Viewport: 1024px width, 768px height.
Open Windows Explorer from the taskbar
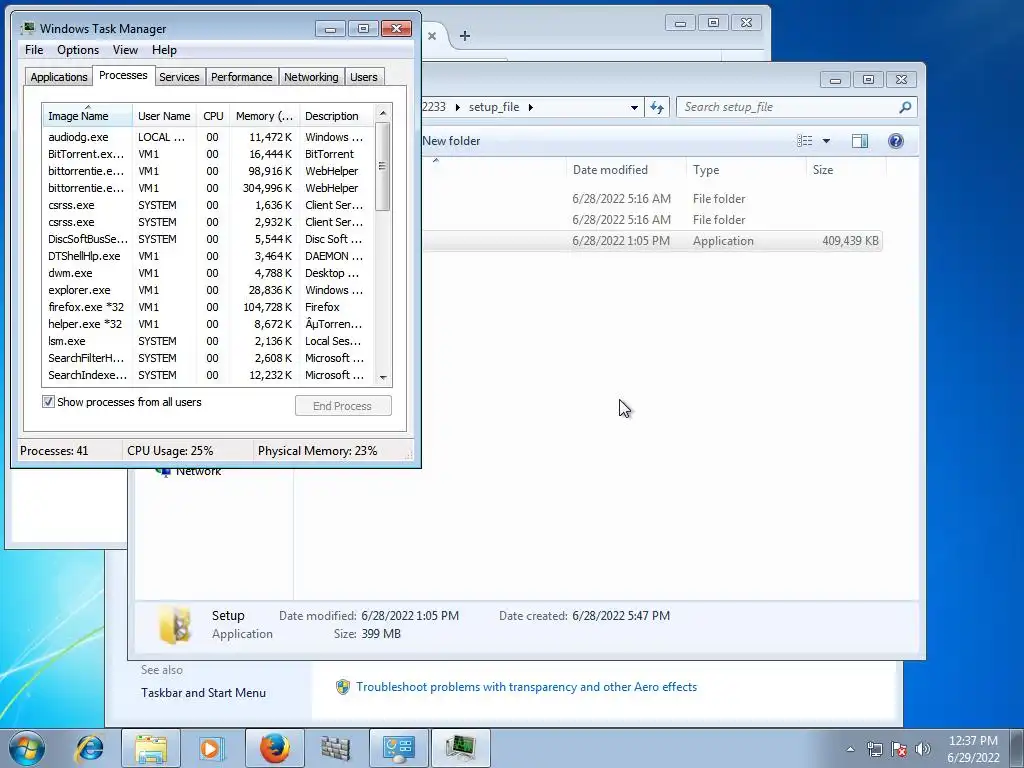(x=151, y=748)
